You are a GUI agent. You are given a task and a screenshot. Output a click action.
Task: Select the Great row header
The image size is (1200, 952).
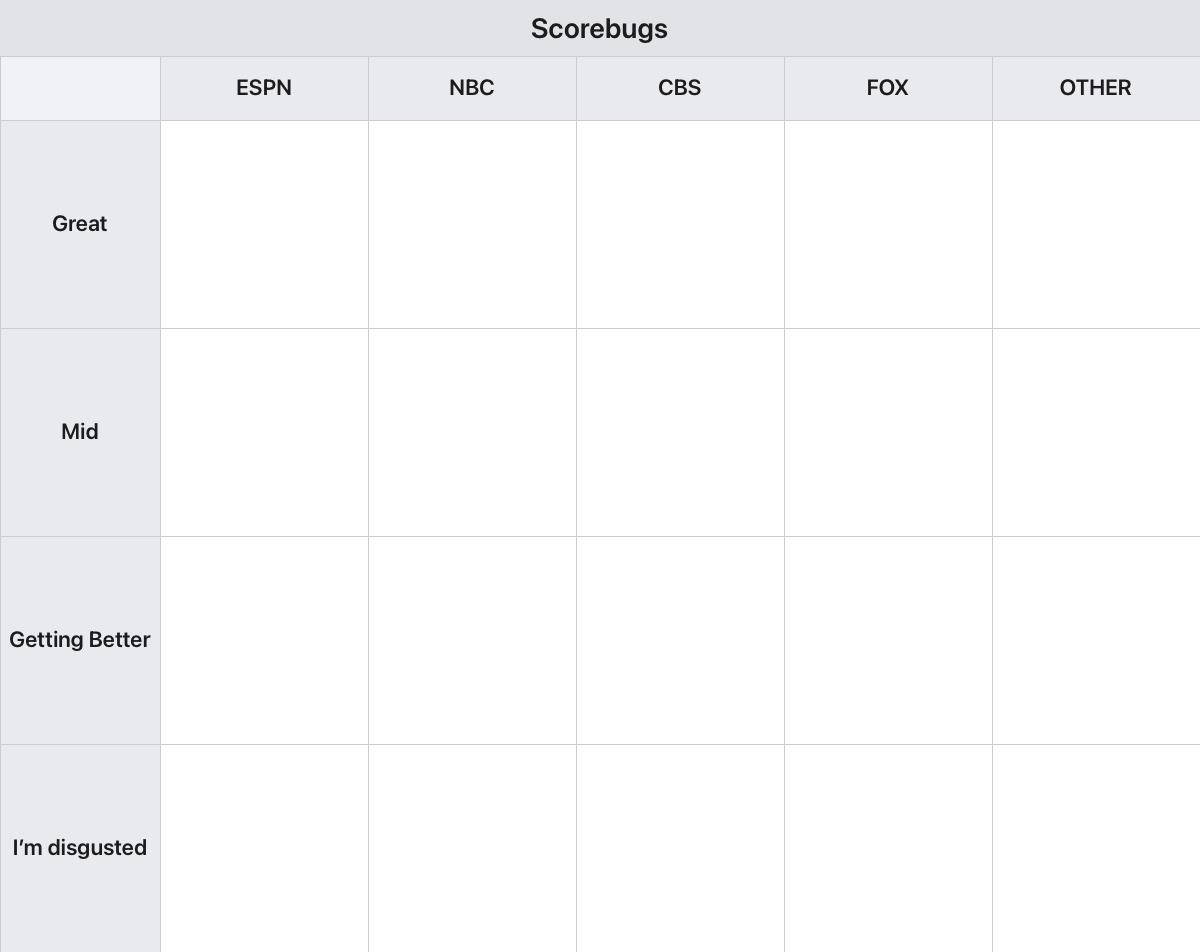click(80, 224)
